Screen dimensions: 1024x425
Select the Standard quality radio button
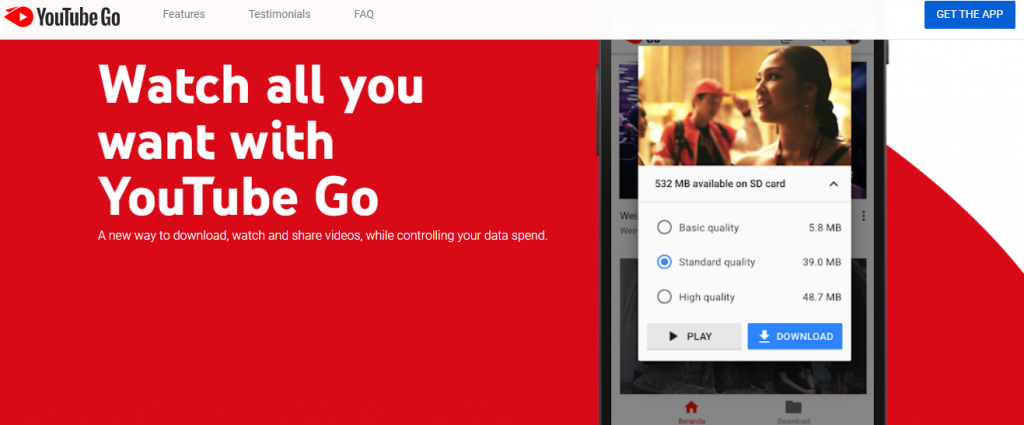coord(664,262)
